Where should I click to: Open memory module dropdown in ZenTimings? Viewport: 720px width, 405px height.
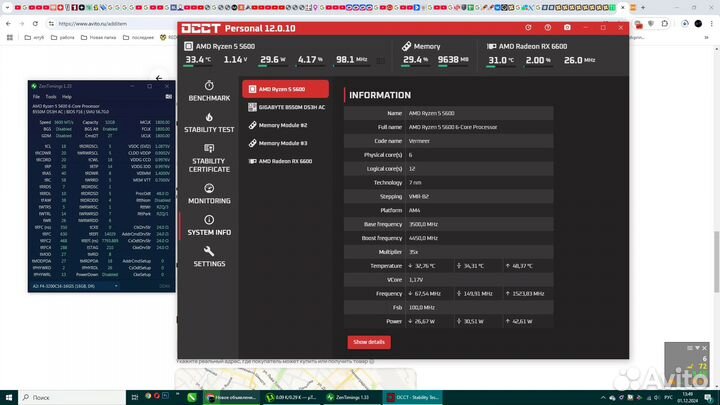[x=74, y=286]
